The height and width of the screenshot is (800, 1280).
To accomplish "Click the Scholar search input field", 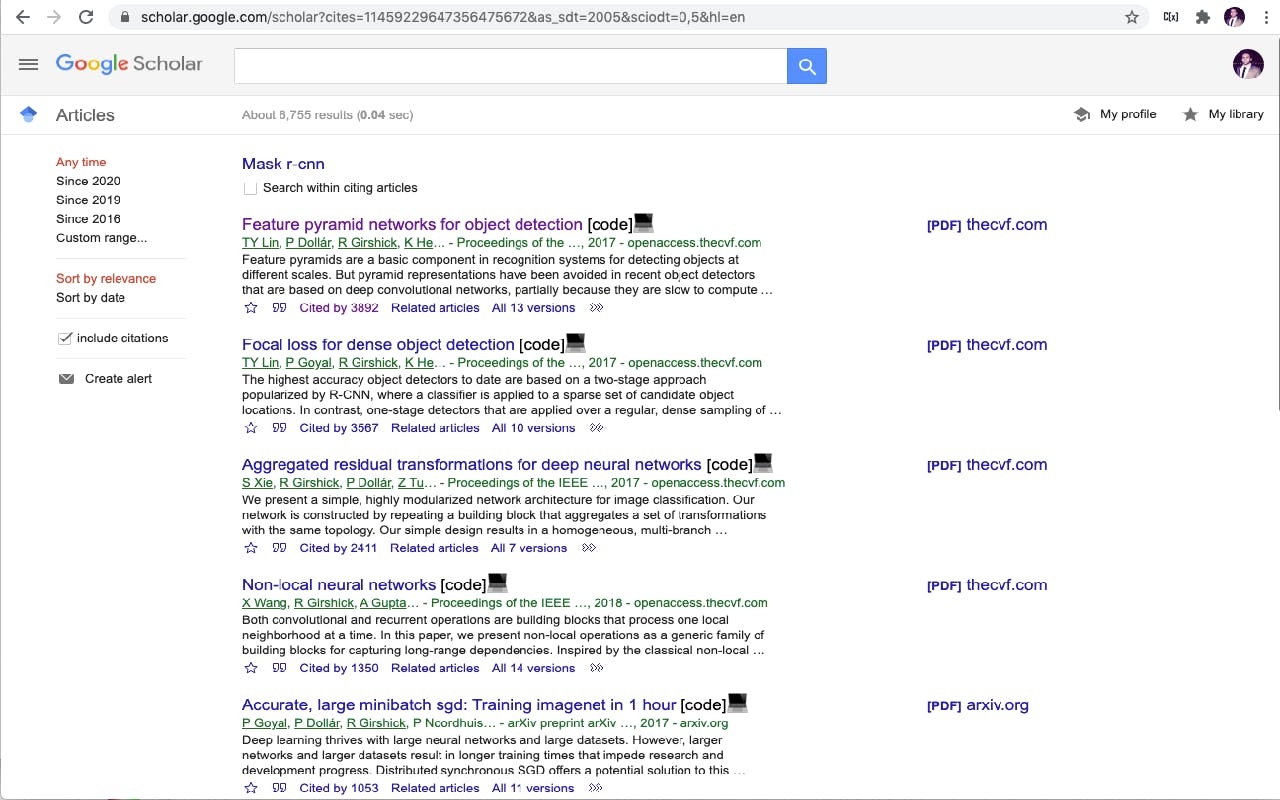I will [510, 67].
